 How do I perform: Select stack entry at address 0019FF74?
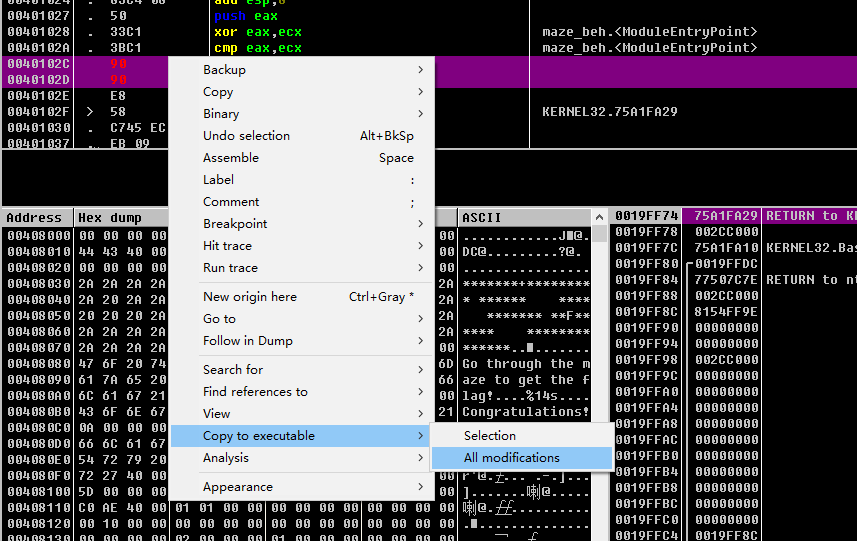(x=646, y=216)
